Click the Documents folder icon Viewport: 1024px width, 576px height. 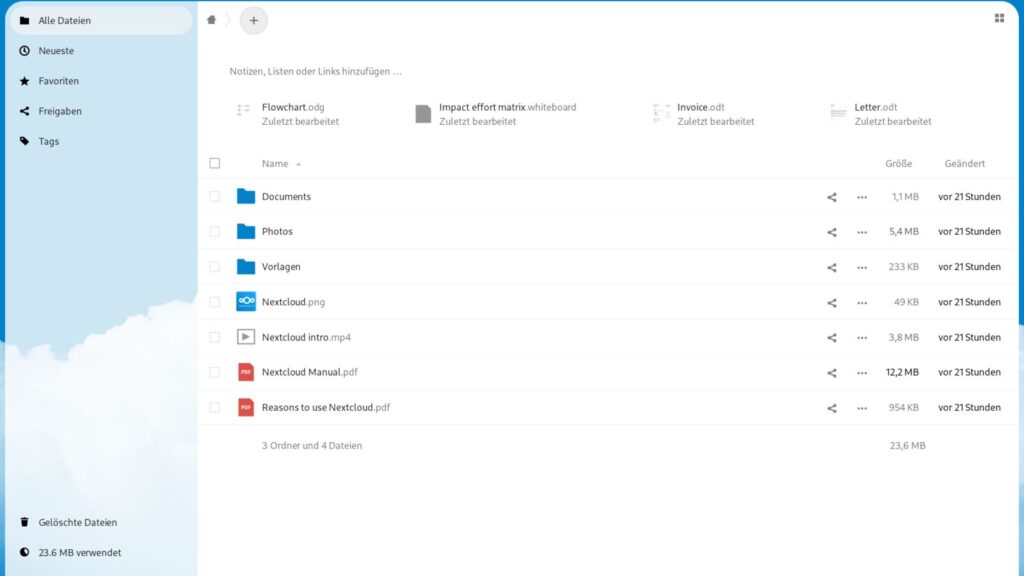pyautogui.click(x=246, y=196)
